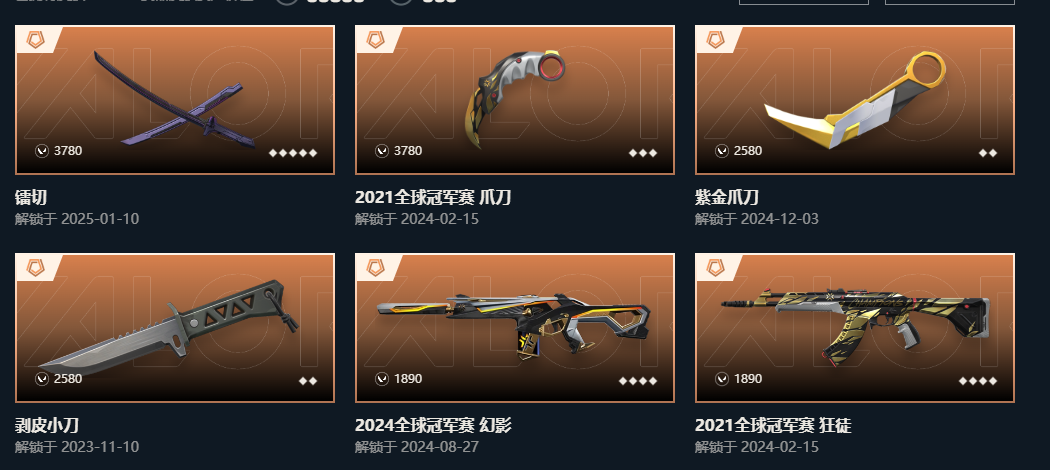Open the 2021 Champions karambit thumbnail
Image resolution: width=1050 pixels, height=470 pixels.
(x=515, y=98)
